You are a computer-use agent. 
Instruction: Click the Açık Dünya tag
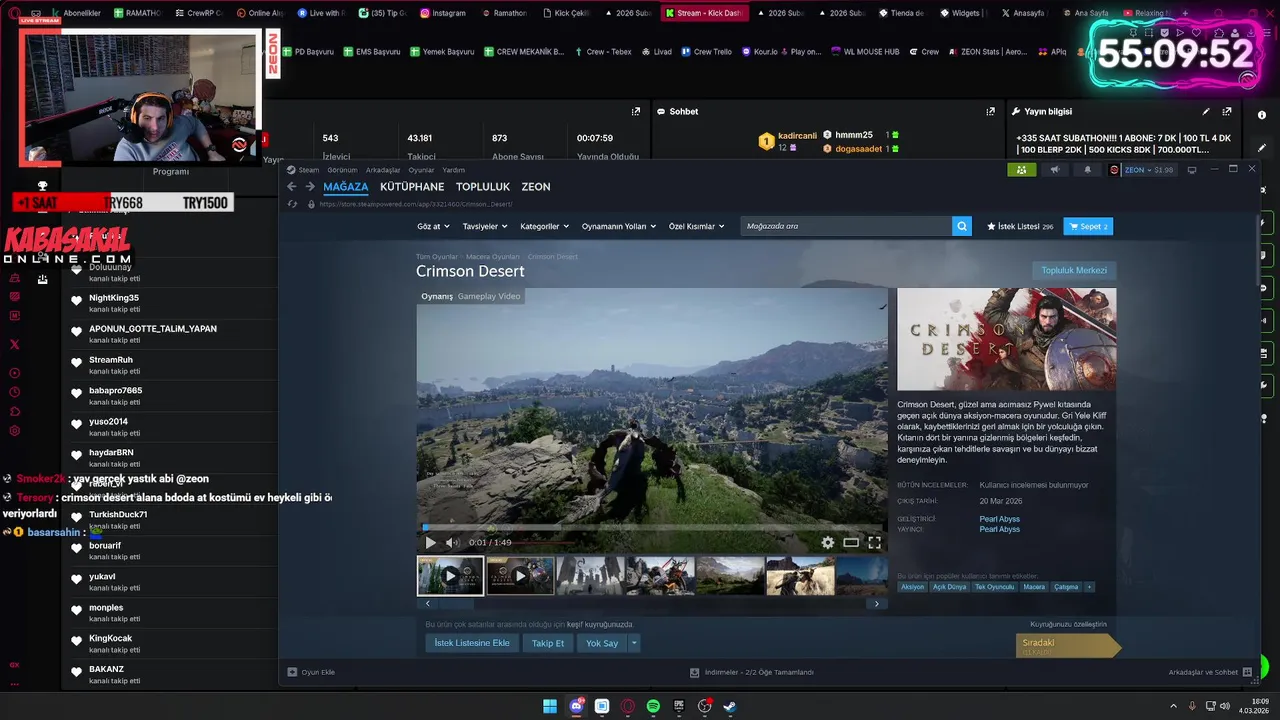point(950,587)
